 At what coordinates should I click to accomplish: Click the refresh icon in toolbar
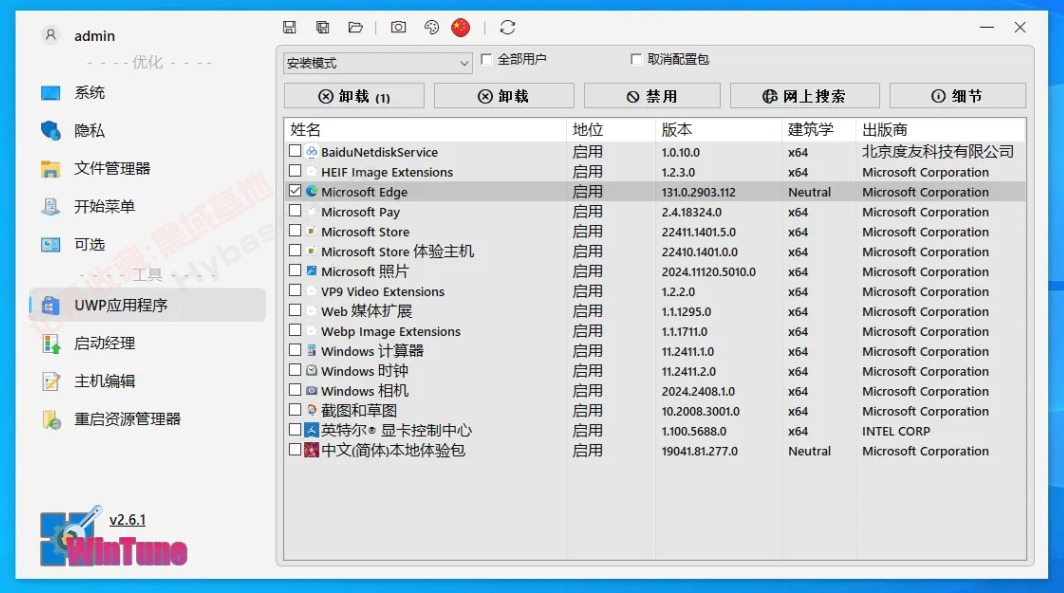point(508,27)
